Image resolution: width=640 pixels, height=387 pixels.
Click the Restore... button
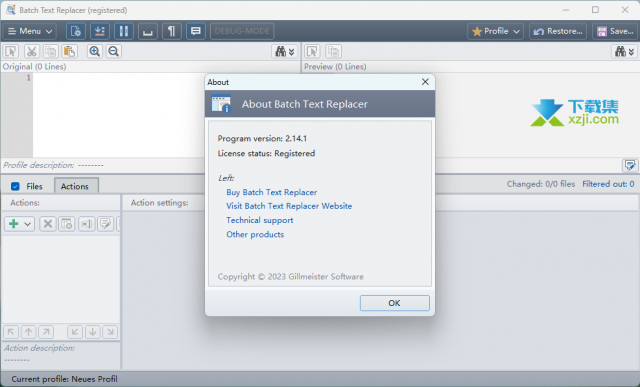(558, 31)
